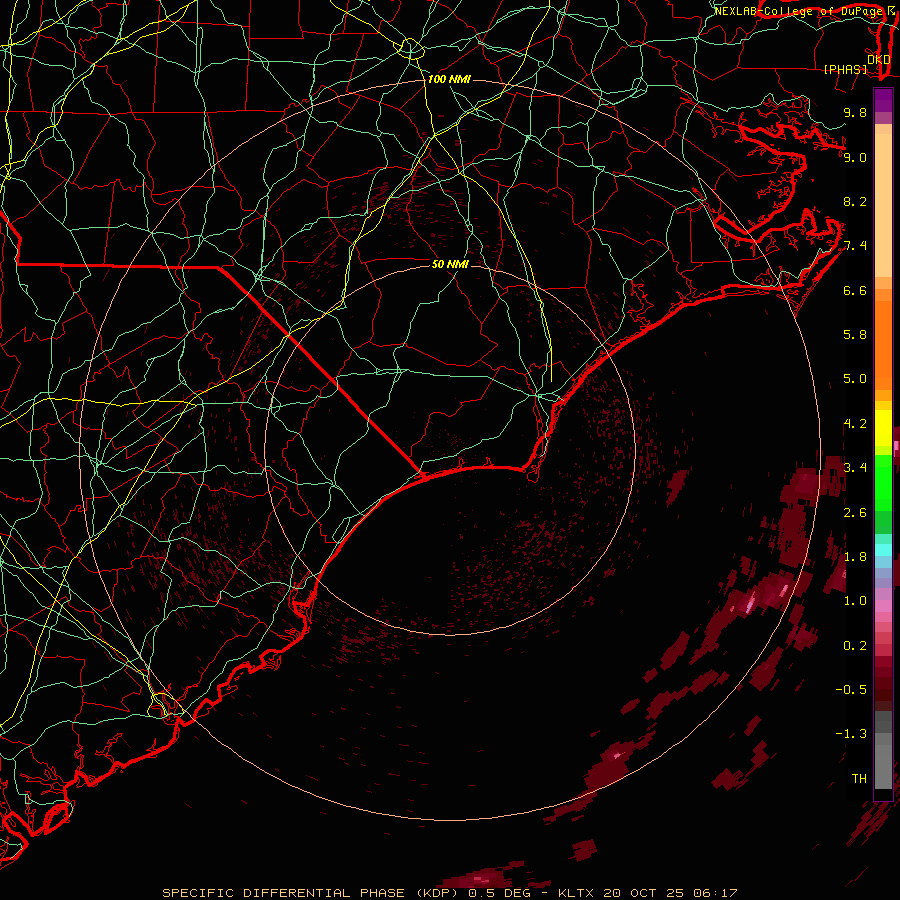This screenshot has width=900, height=900.
Task: Click the 6.6 value on color scale
Action: point(855,290)
